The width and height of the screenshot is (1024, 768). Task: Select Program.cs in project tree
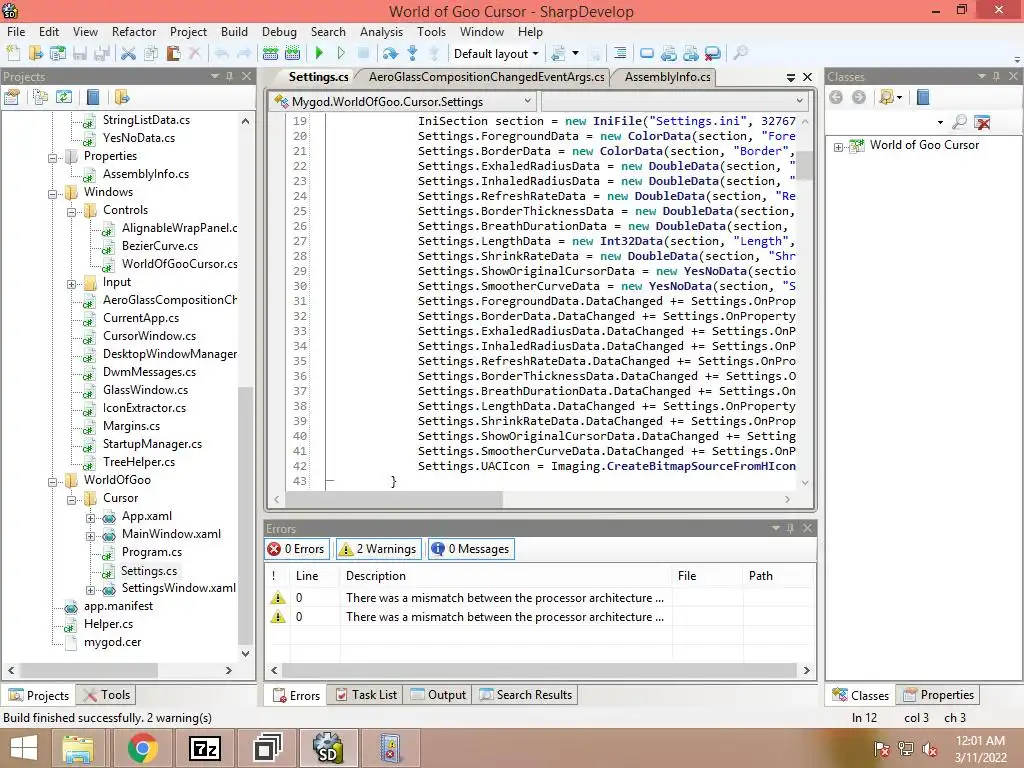coord(152,552)
